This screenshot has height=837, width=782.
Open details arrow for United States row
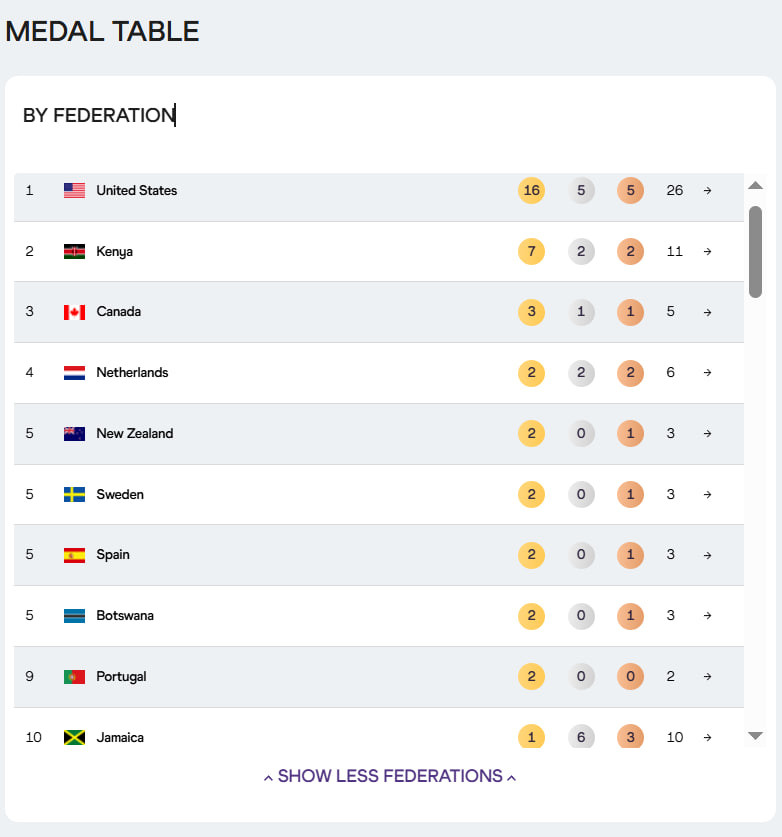click(707, 190)
